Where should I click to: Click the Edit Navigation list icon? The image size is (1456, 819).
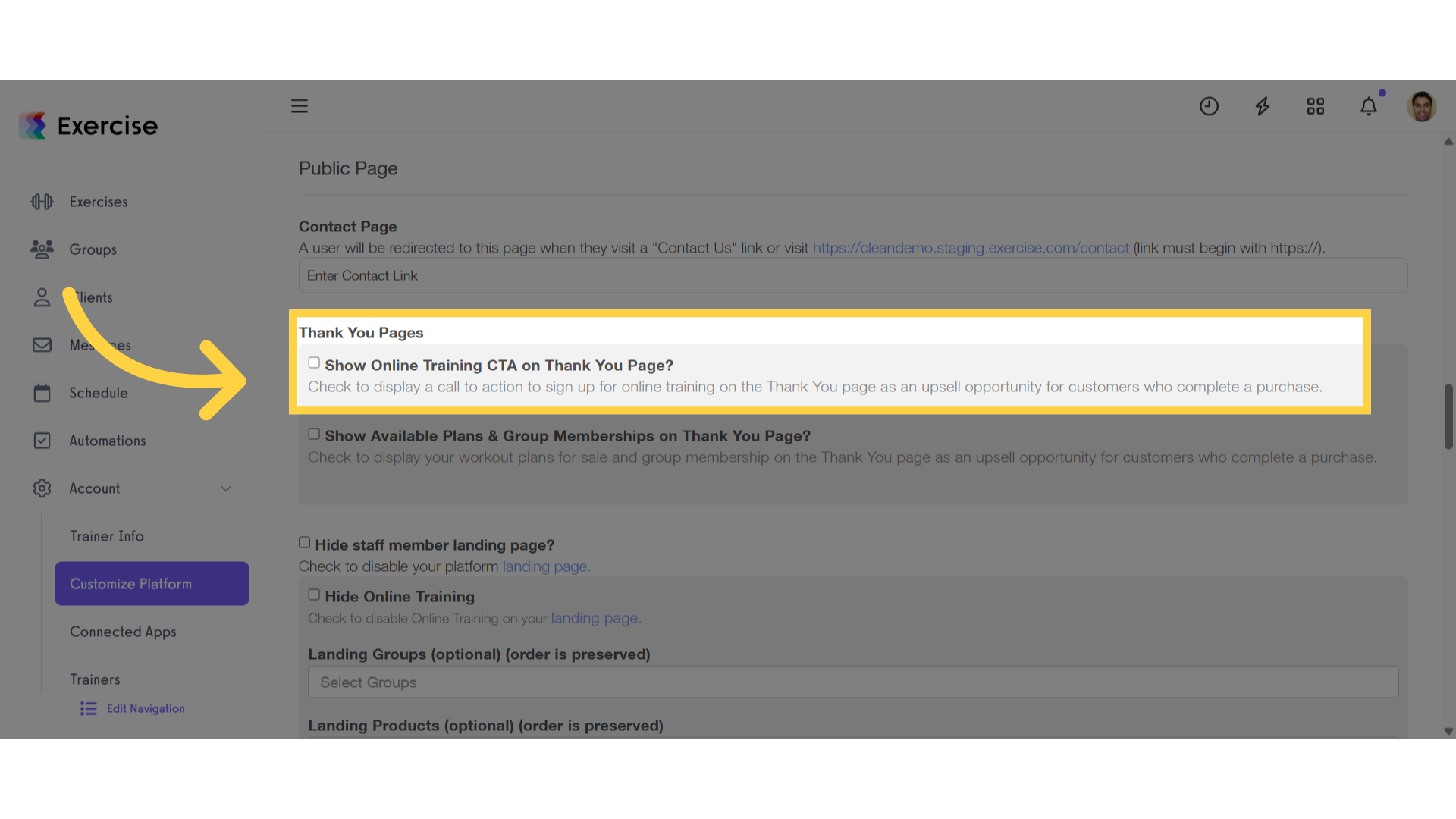[x=89, y=708]
